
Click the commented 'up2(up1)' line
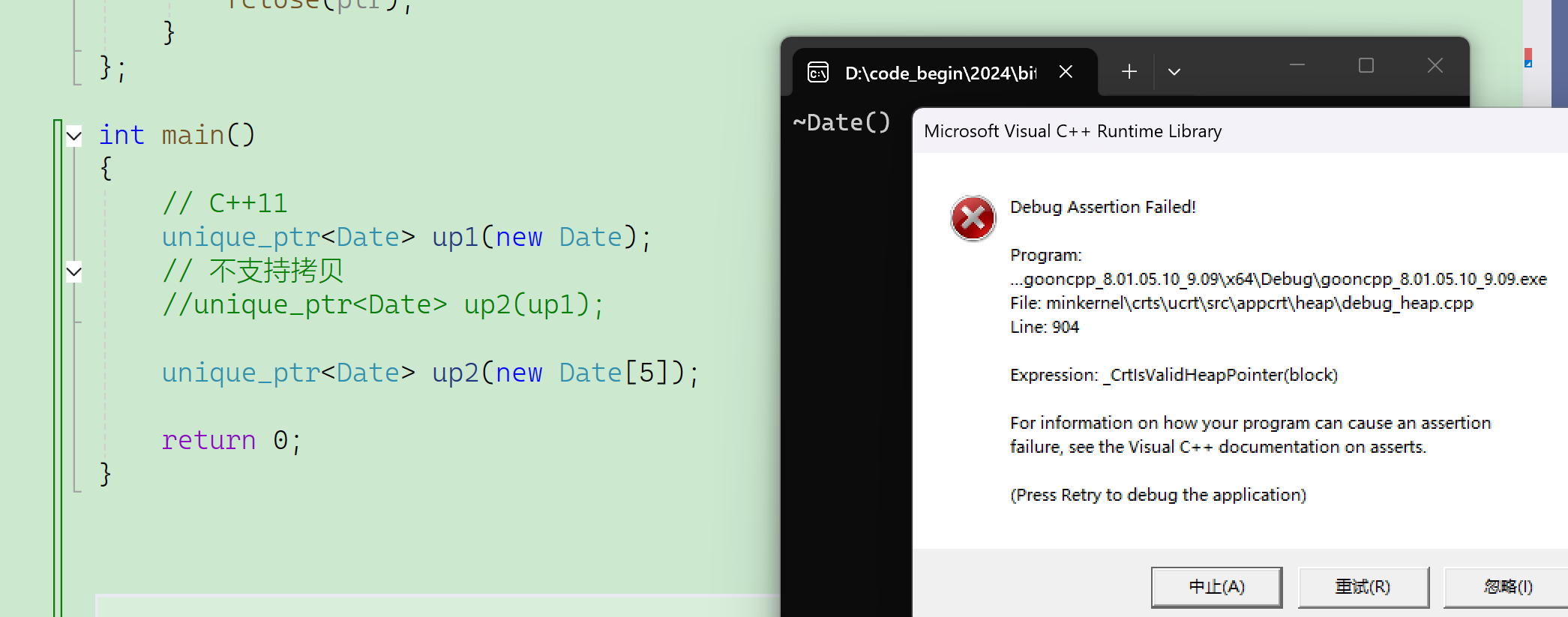click(x=383, y=305)
